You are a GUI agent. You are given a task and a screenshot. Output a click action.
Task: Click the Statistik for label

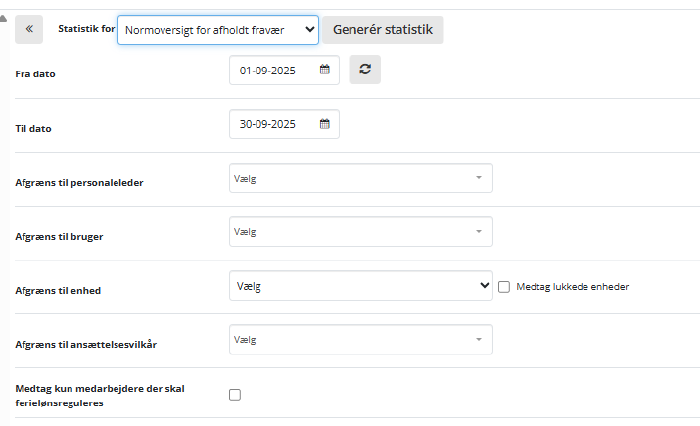[85, 30]
